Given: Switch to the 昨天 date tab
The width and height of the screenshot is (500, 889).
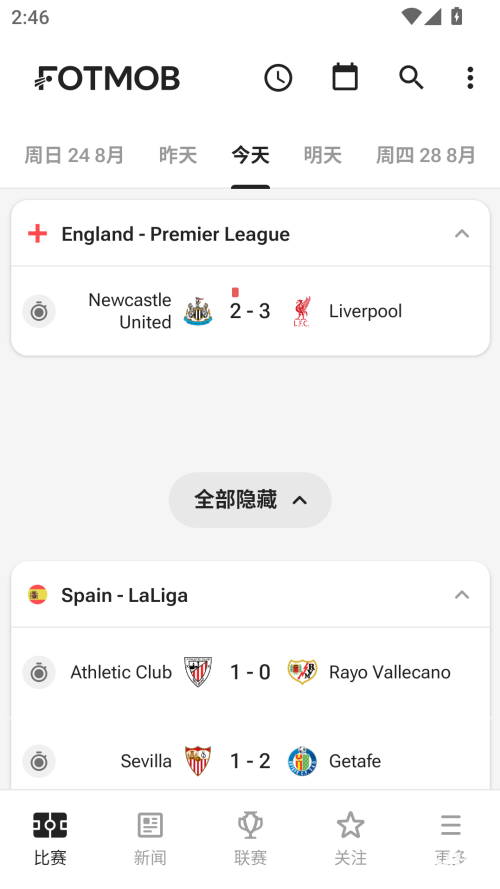Looking at the screenshot, I should 178,155.
